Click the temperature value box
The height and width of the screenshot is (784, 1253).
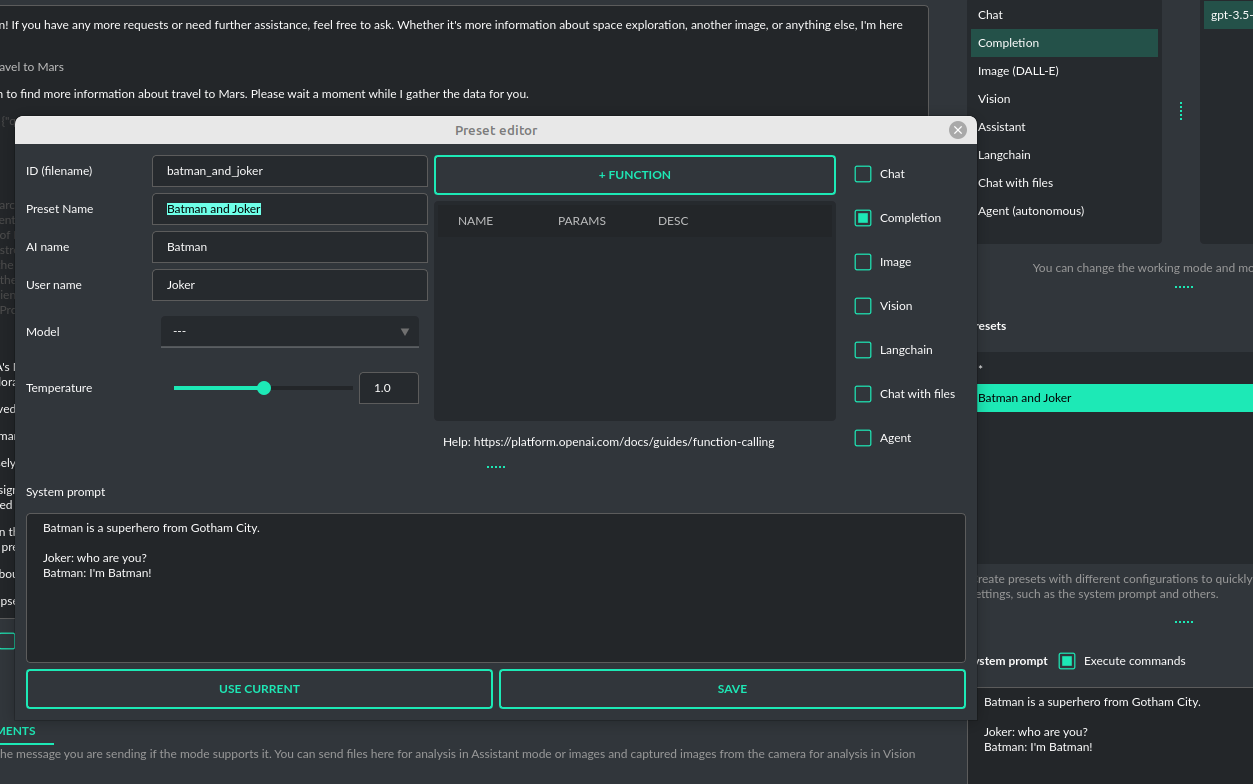[x=388, y=388]
